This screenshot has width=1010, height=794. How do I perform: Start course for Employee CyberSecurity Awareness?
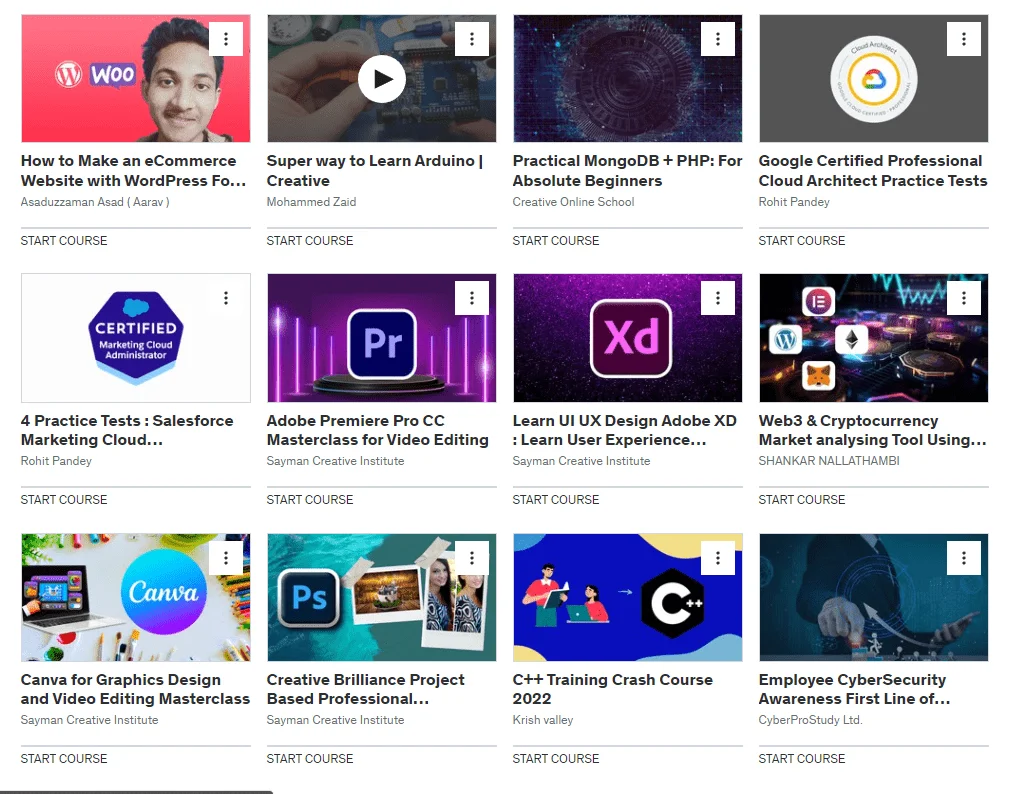[802, 759]
